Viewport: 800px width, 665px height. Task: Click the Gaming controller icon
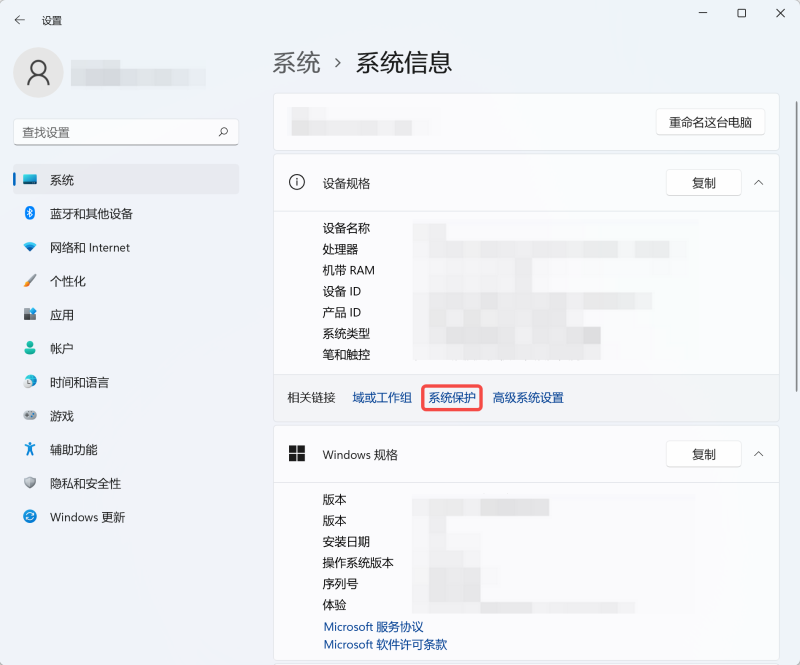pyautogui.click(x=30, y=415)
